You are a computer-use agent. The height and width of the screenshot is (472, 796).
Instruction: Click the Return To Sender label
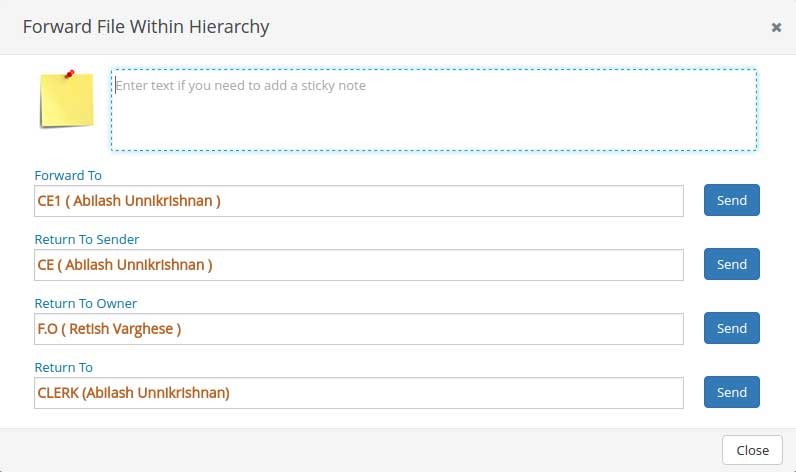87,240
